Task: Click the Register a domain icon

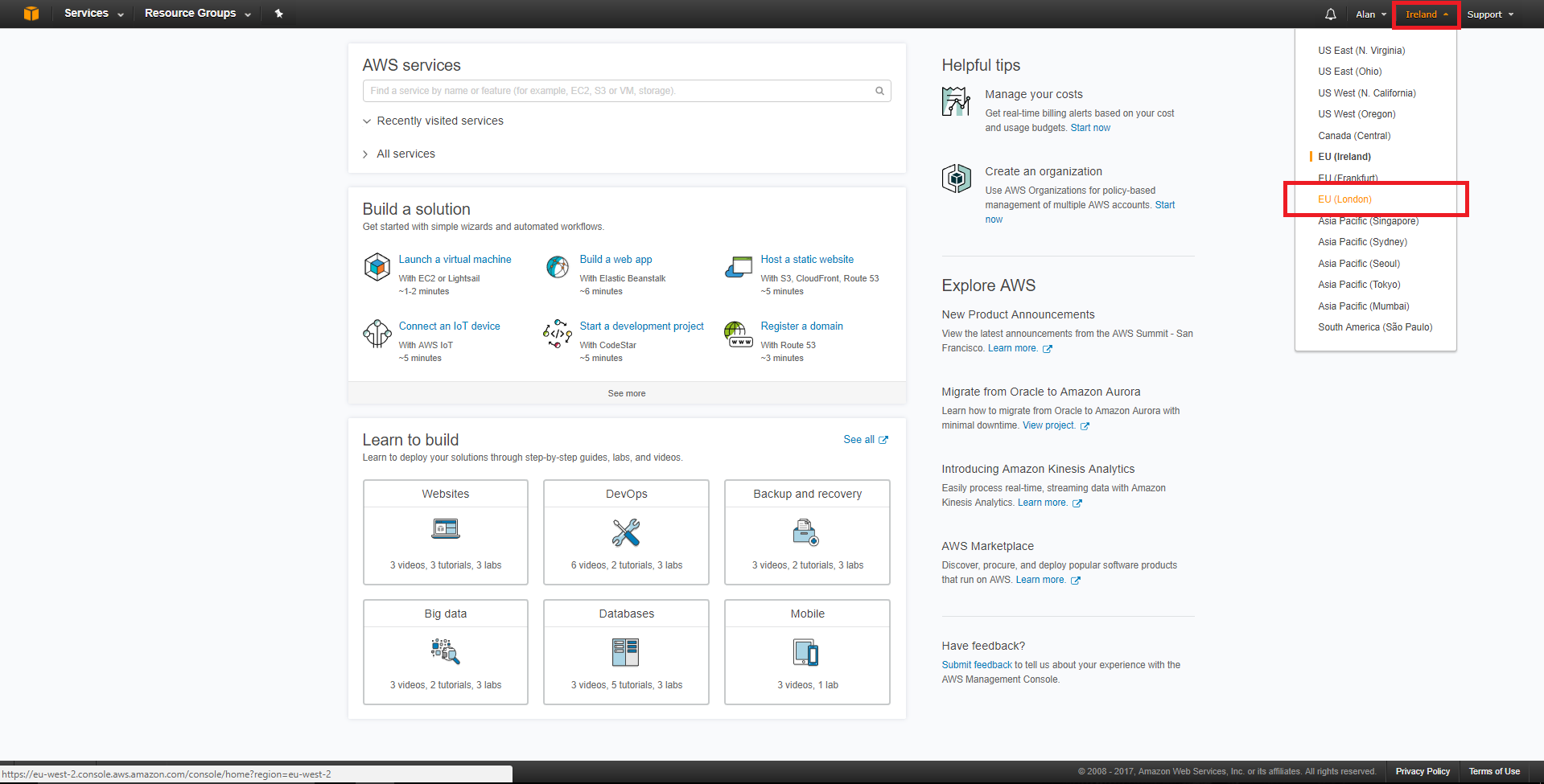Action: tap(739, 334)
